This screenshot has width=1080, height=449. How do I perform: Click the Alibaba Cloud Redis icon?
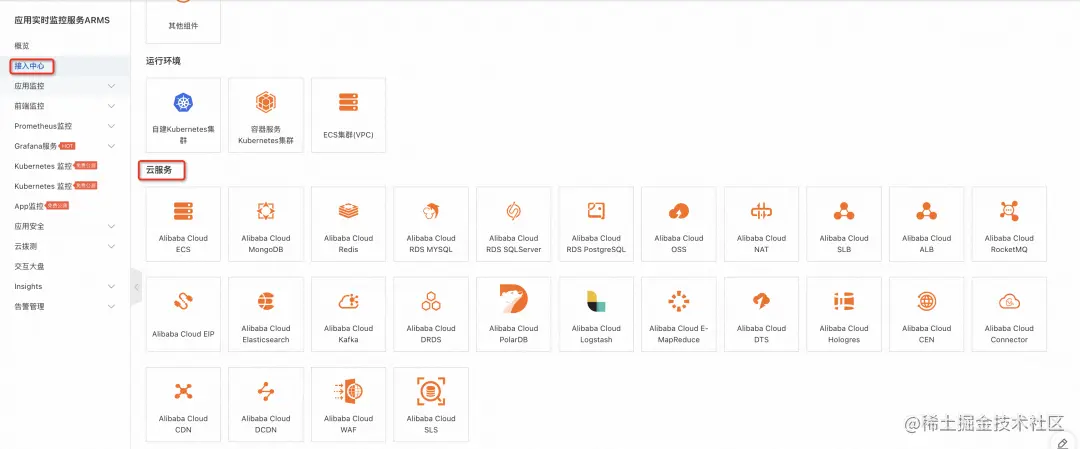click(x=349, y=211)
